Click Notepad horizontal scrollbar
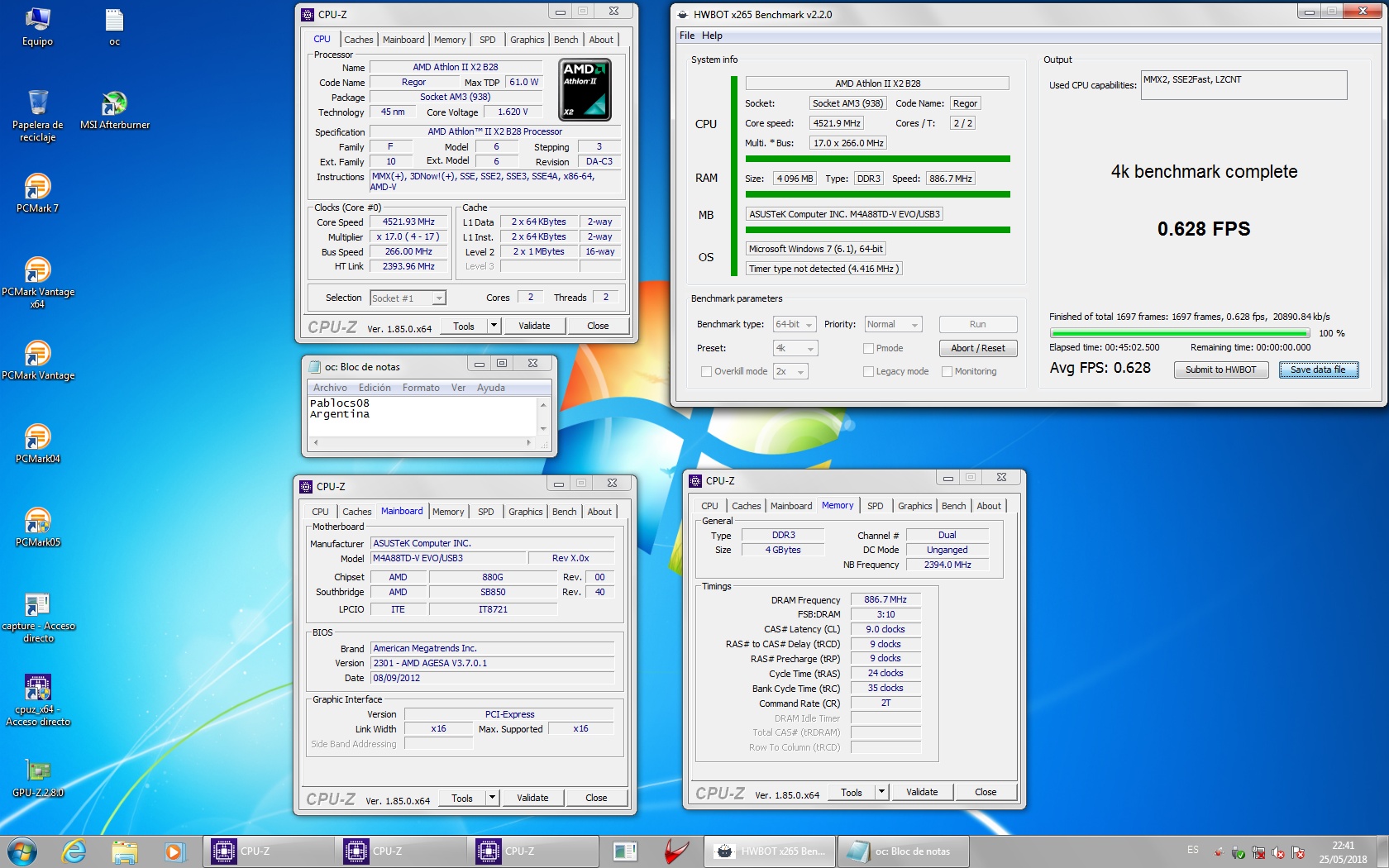Image resolution: width=1389 pixels, height=868 pixels. pyautogui.click(x=422, y=443)
